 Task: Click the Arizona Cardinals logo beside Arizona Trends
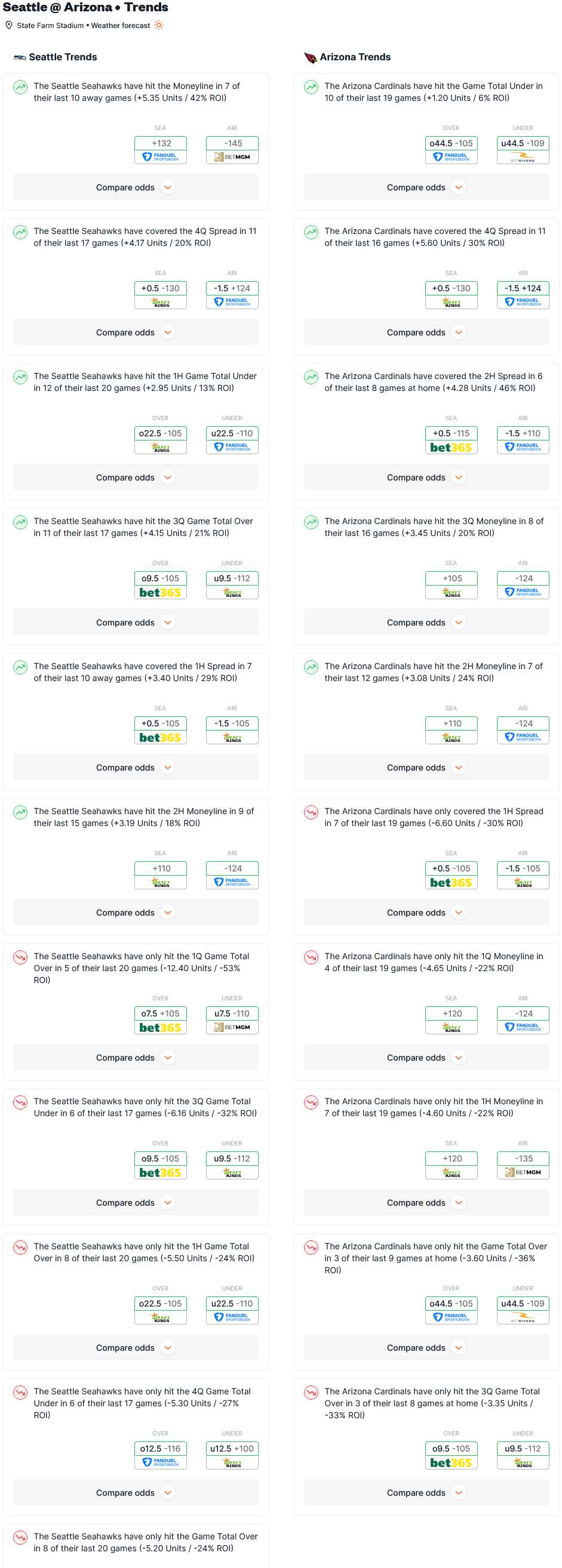311,57
